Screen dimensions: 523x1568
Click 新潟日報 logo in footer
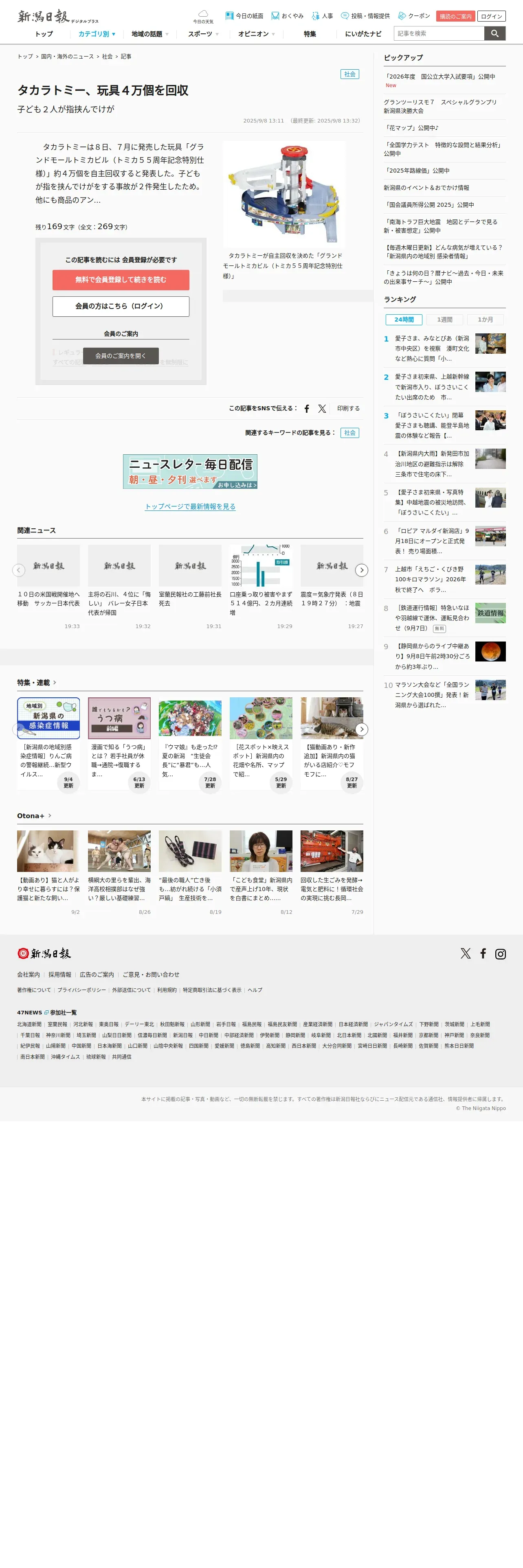[44, 953]
